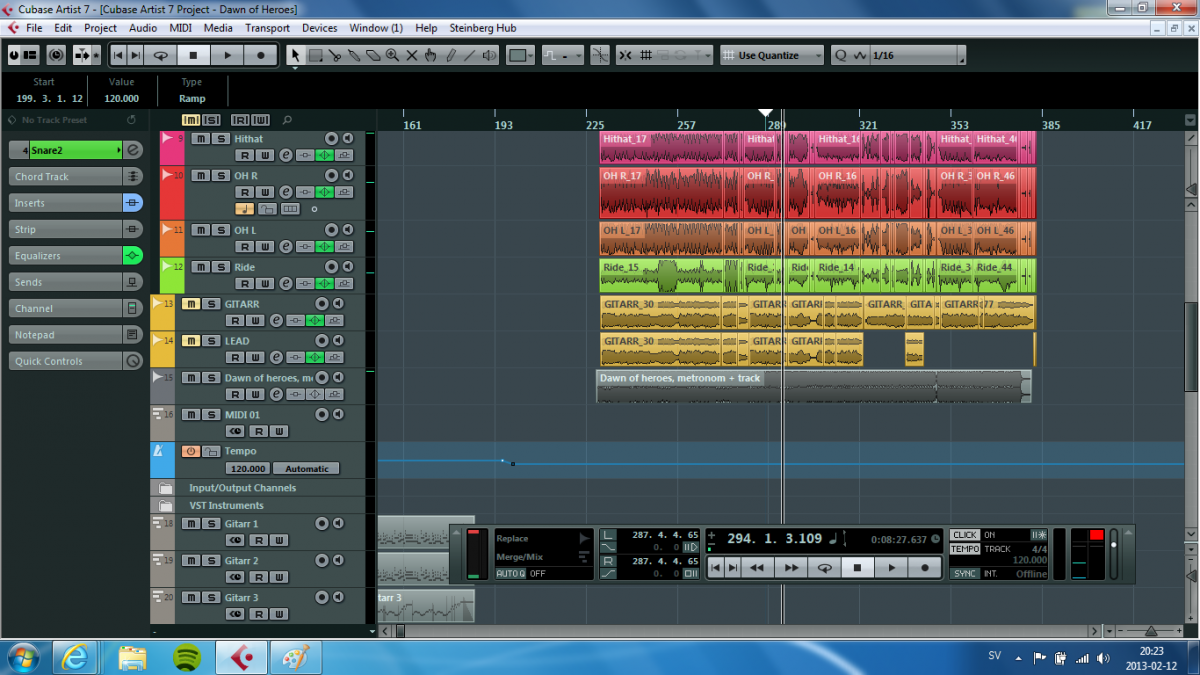Select the Play speaker tool
Image resolution: width=1200 pixels, height=675 pixels.
tap(489, 55)
